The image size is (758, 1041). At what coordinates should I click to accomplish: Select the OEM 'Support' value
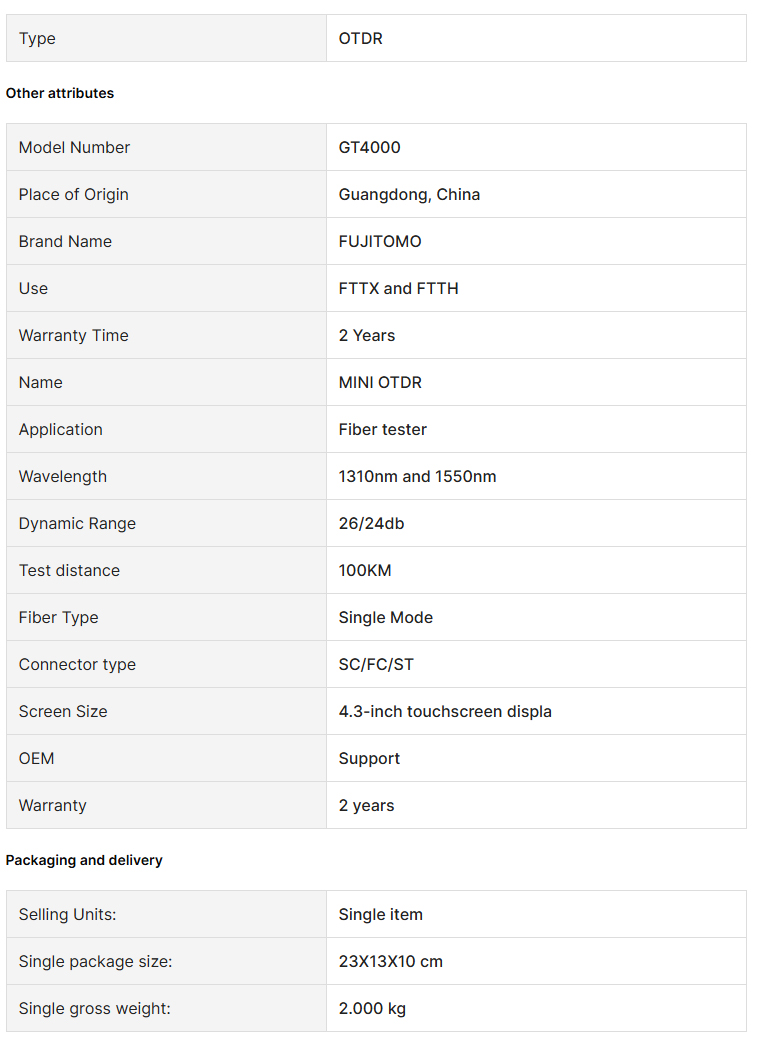click(x=369, y=759)
